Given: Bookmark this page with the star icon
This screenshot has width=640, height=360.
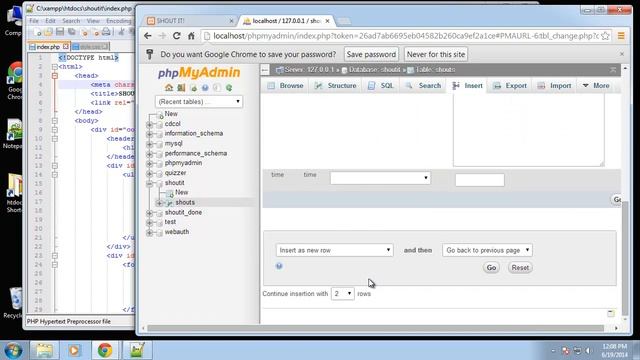Looking at the screenshot, I should tap(605, 36).
